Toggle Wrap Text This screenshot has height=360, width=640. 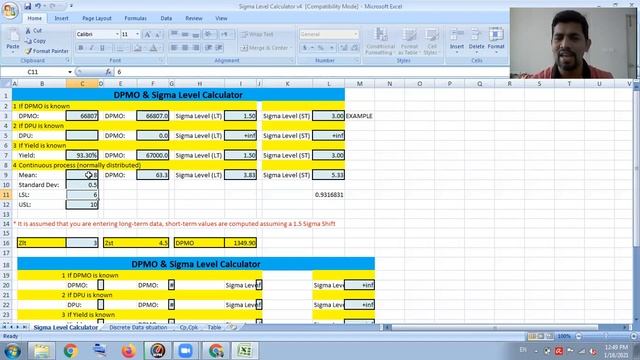pyautogui.click(x=258, y=34)
